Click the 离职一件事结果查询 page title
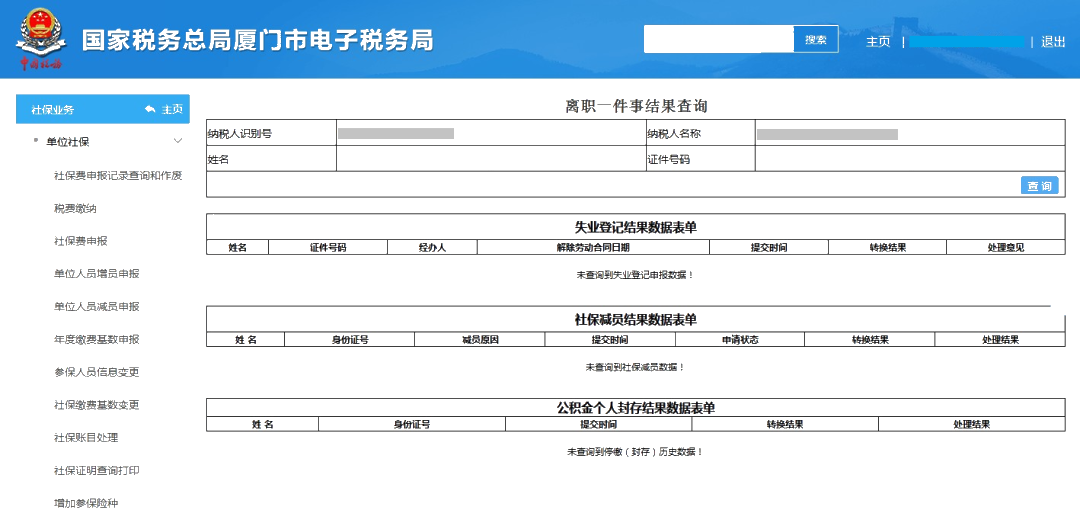Image resolution: width=1080 pixels, height=526 pixels. click(x=636, y=107)
